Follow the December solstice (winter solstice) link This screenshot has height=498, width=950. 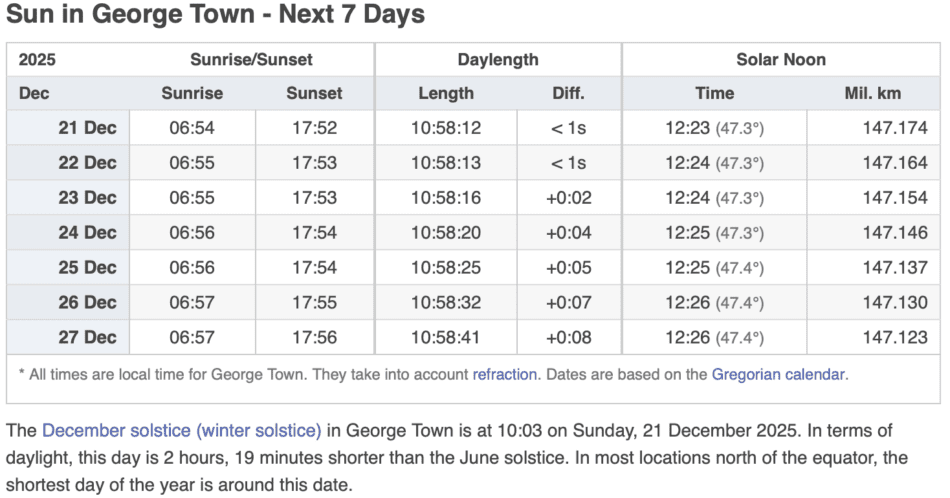pyautogui.click(x=181, y=431)
